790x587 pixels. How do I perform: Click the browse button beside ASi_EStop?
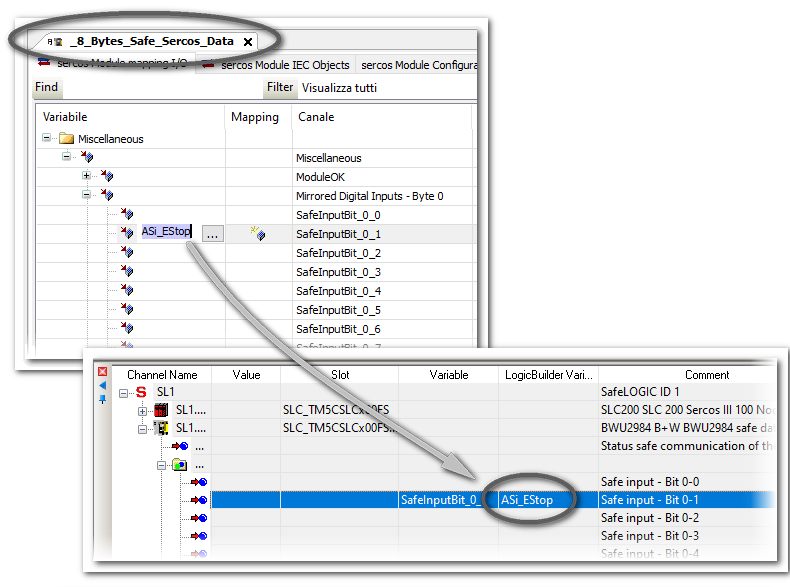click(x=212, y=233)
